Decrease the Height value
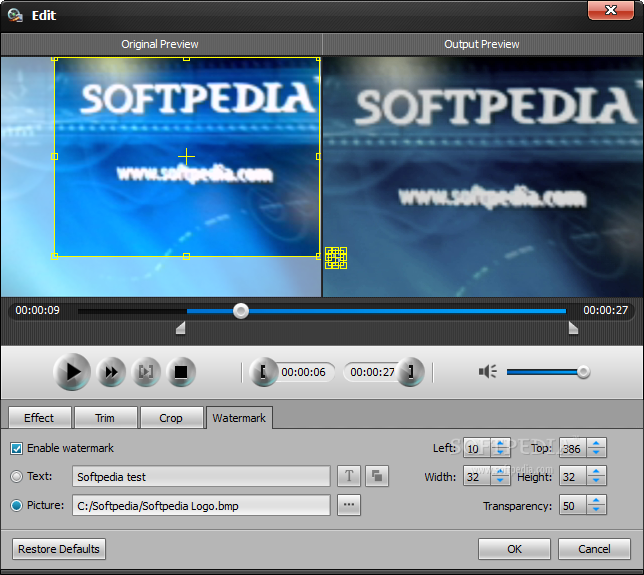The image size is (644, 575). (x=596, y=481)
